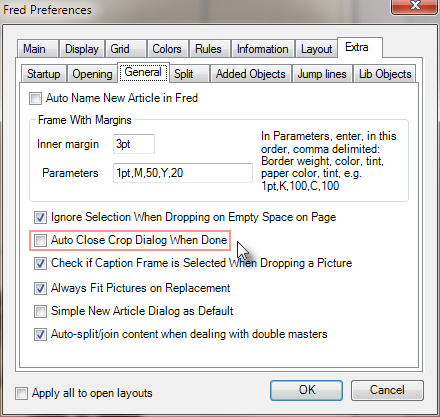Screen dimensions: 440x417
Task: Enable Simple New Article Dialog as Default
Action: [40, 311]
